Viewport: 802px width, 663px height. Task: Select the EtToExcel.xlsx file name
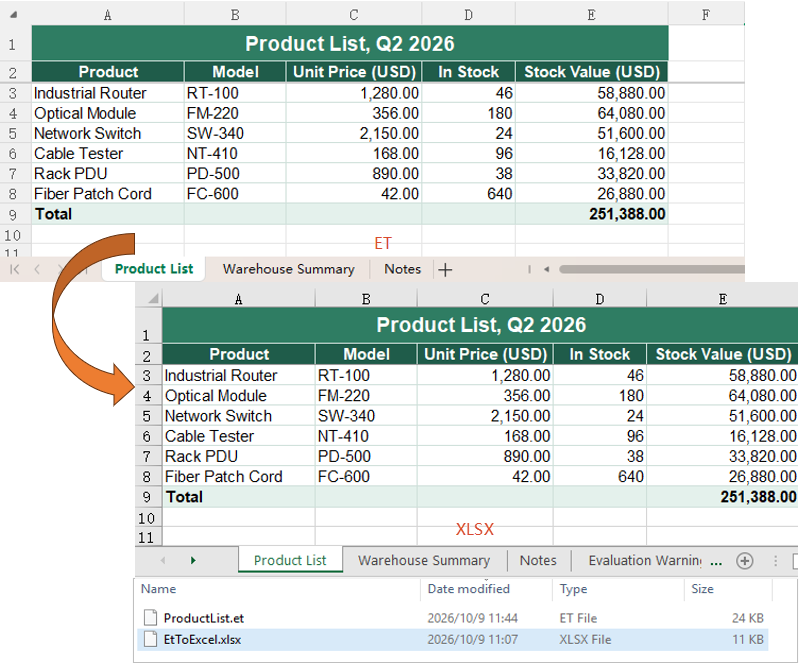202,639
